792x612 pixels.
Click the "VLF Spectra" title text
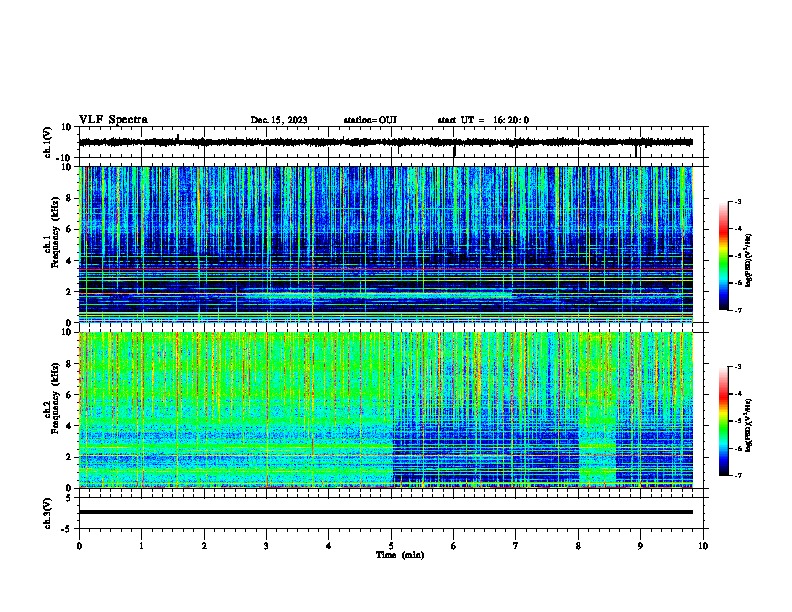click(x=113, y=120)
